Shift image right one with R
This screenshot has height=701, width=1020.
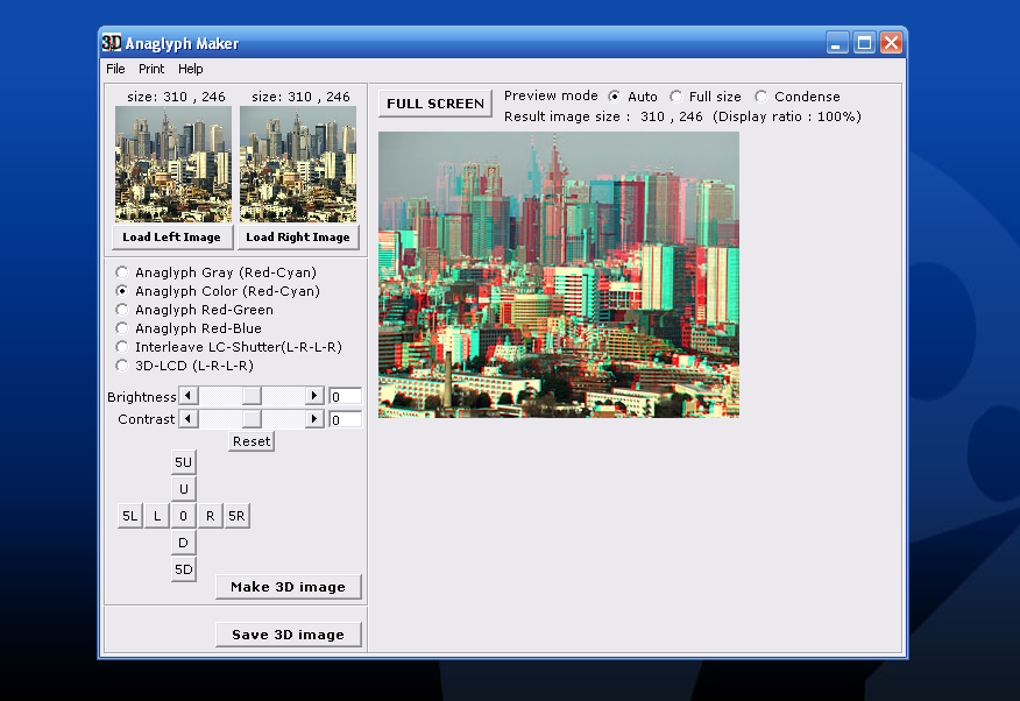pyautogui.click(x=210, y=516)
